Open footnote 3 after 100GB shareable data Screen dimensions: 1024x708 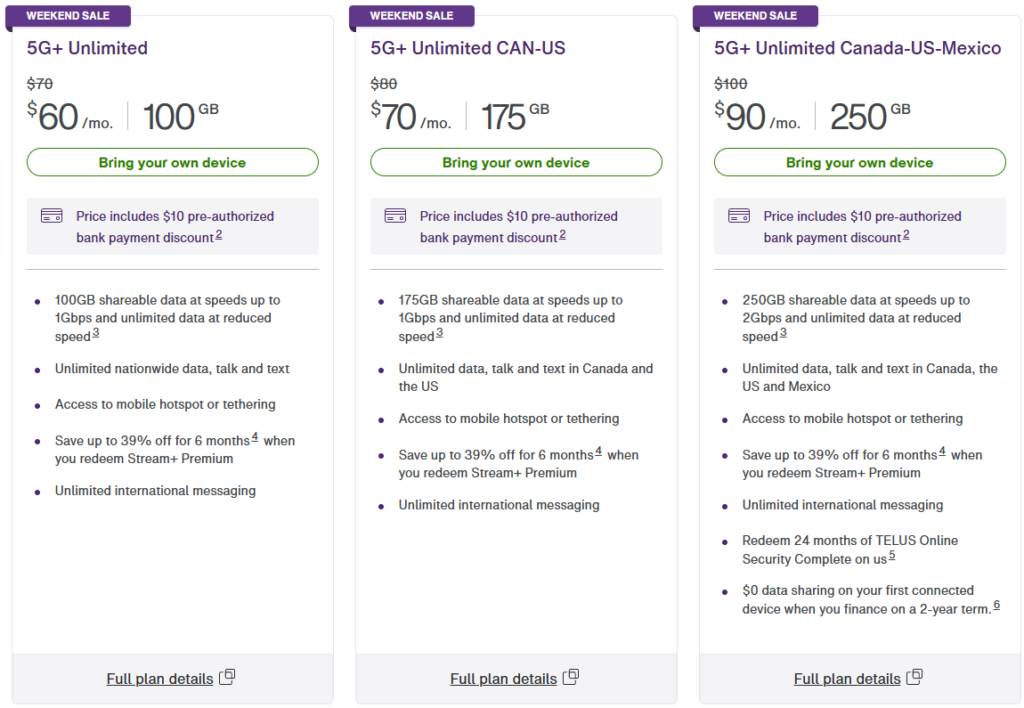96,334
